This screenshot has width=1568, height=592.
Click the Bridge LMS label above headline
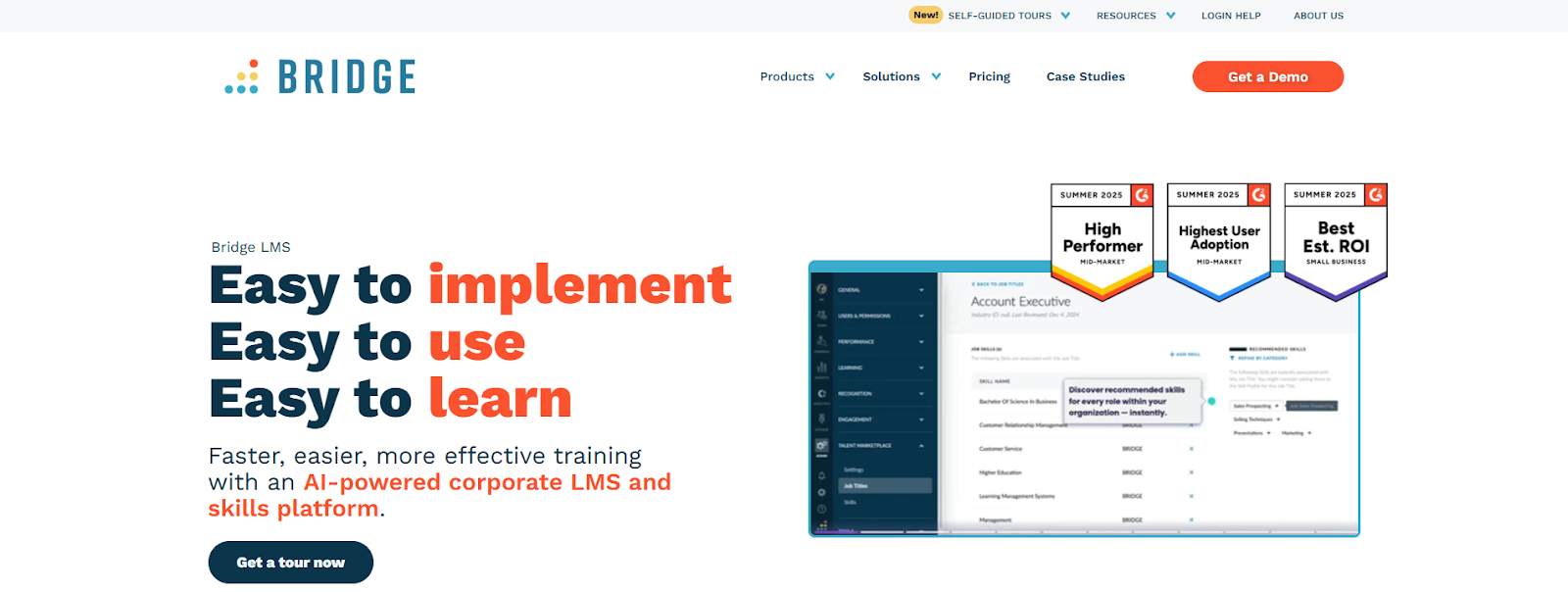[251, 247]
